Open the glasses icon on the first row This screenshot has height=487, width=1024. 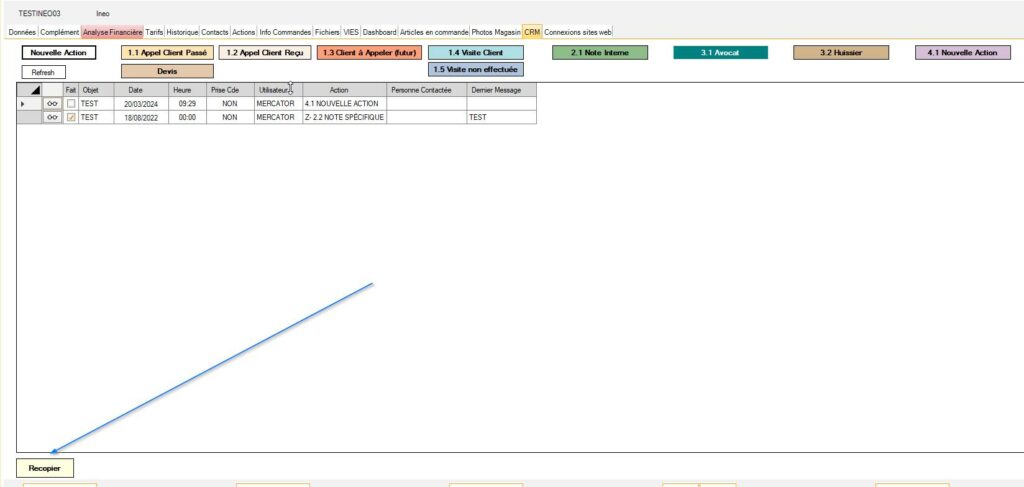(53, 104)
